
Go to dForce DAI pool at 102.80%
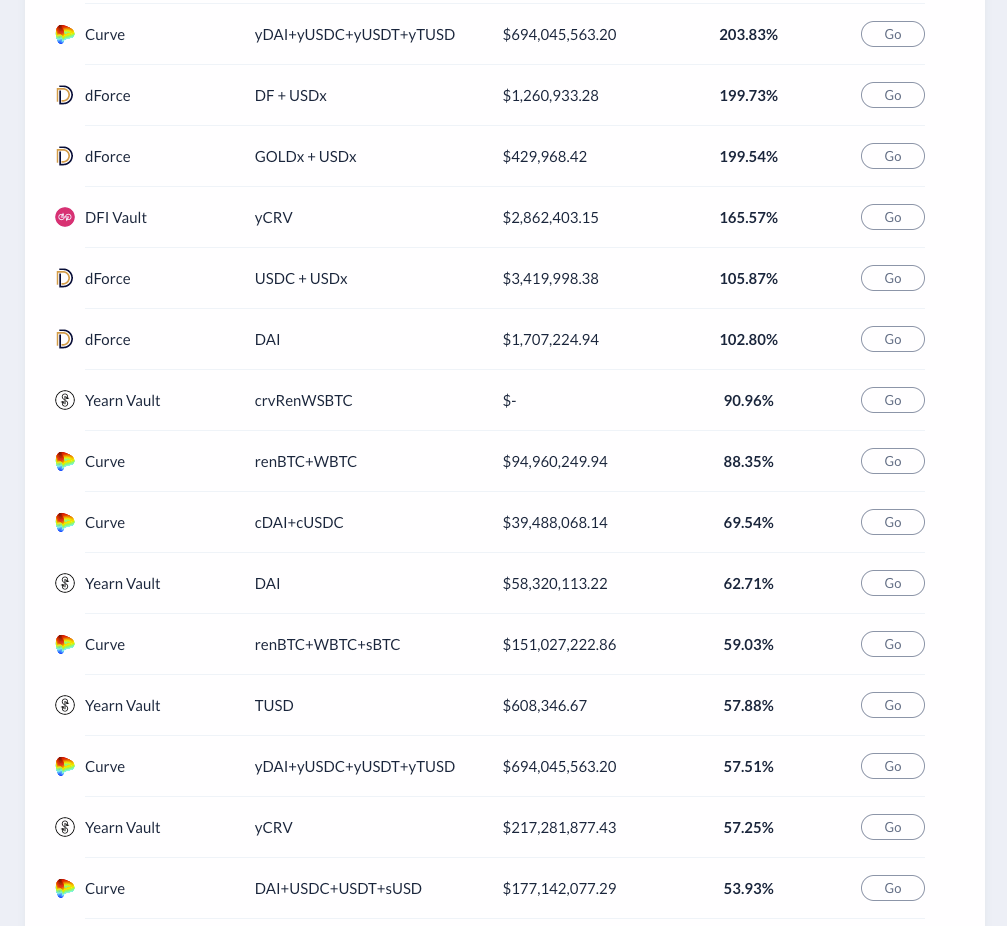pyautogui.click(x=893, y=339)
